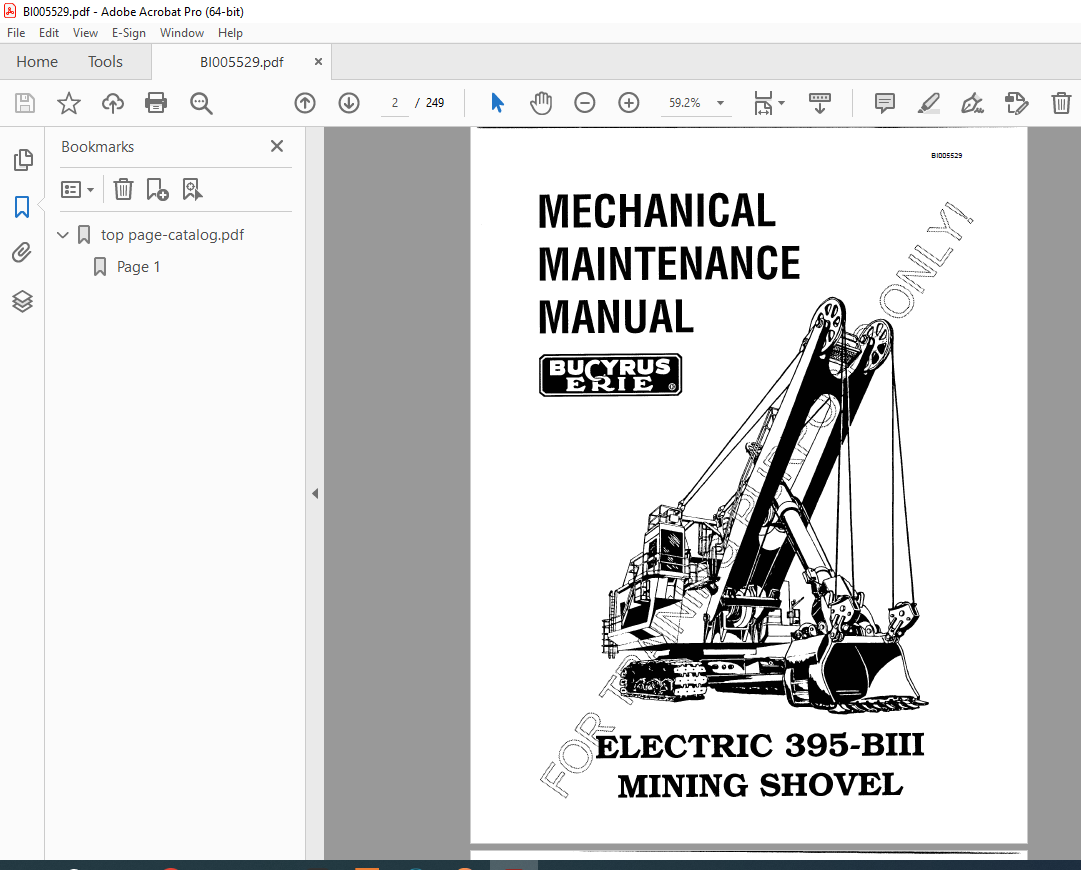The image size is (1081, 870).
Task: Open the Edit menu
Action: click(49, 33)
